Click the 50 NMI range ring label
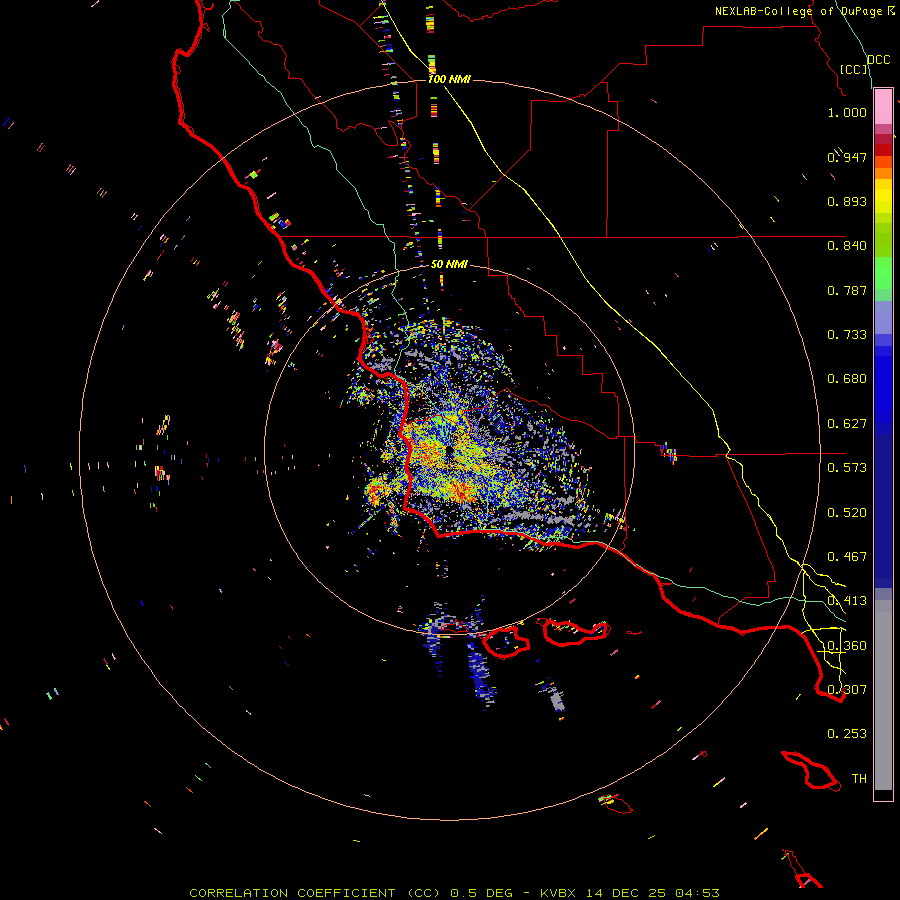The image size is (900, 900). pos(449,264)
